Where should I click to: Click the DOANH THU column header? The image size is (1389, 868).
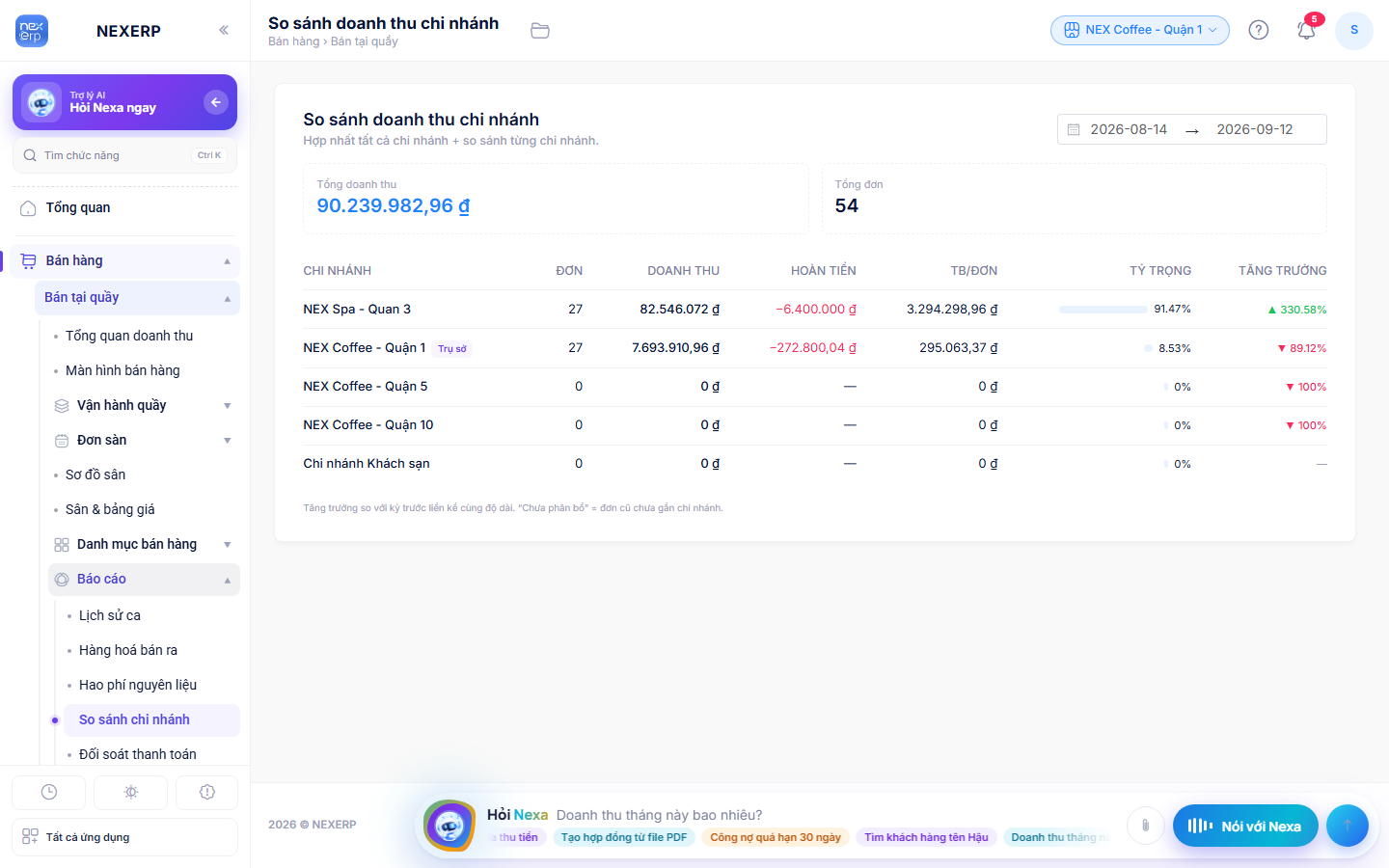[x=684, y=271]
